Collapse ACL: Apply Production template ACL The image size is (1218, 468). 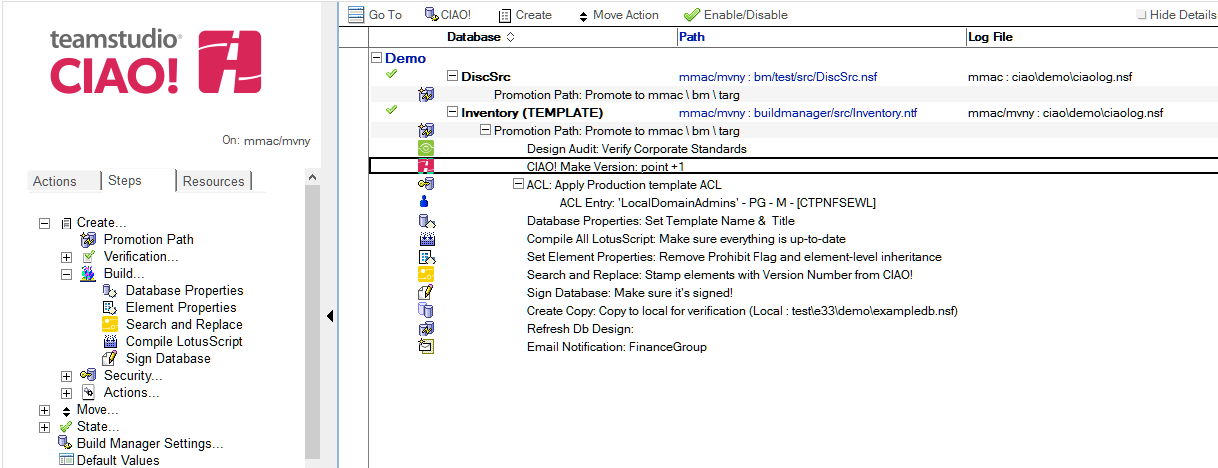click(518, 184)
